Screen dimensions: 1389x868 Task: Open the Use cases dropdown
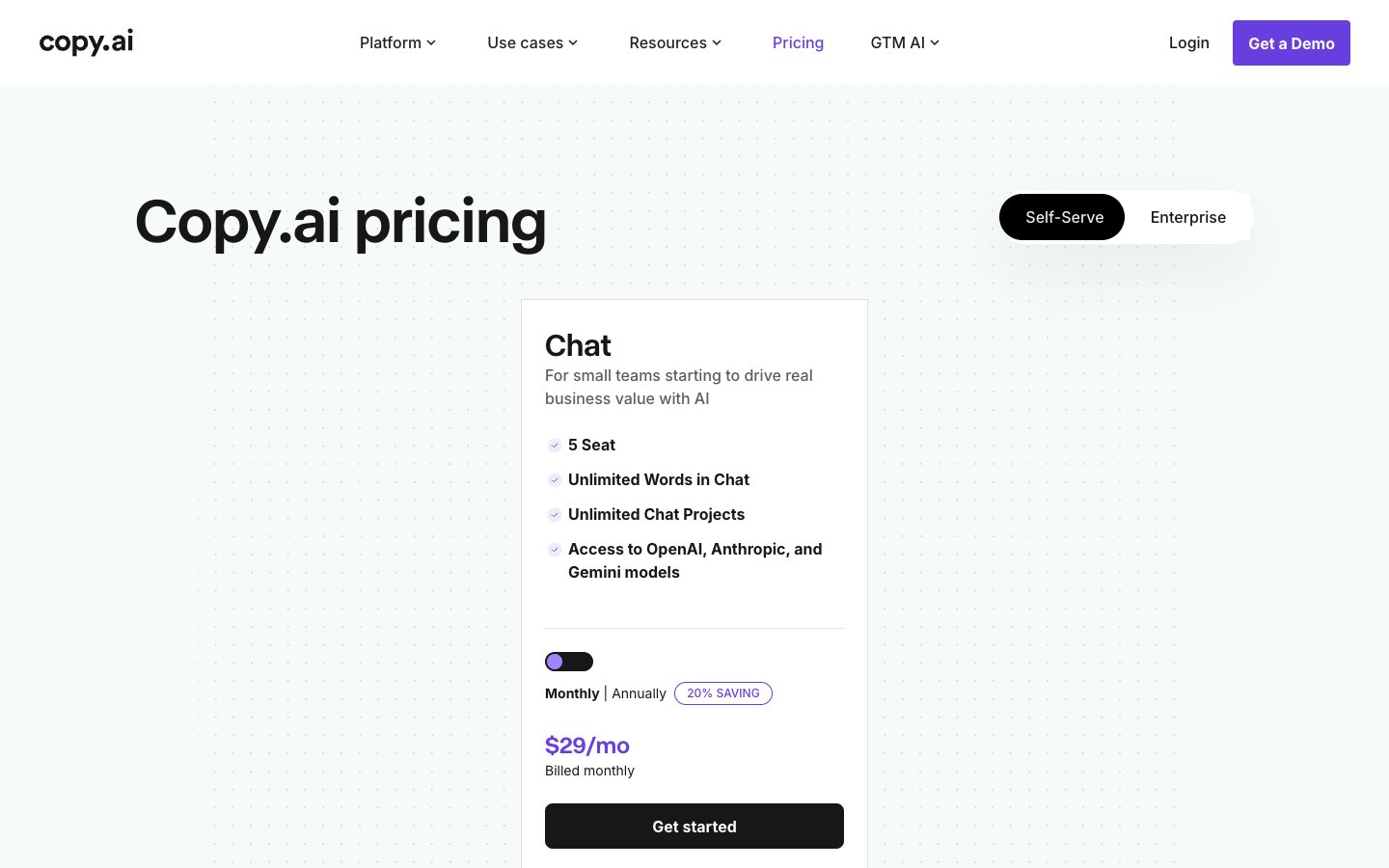[532, 42]
